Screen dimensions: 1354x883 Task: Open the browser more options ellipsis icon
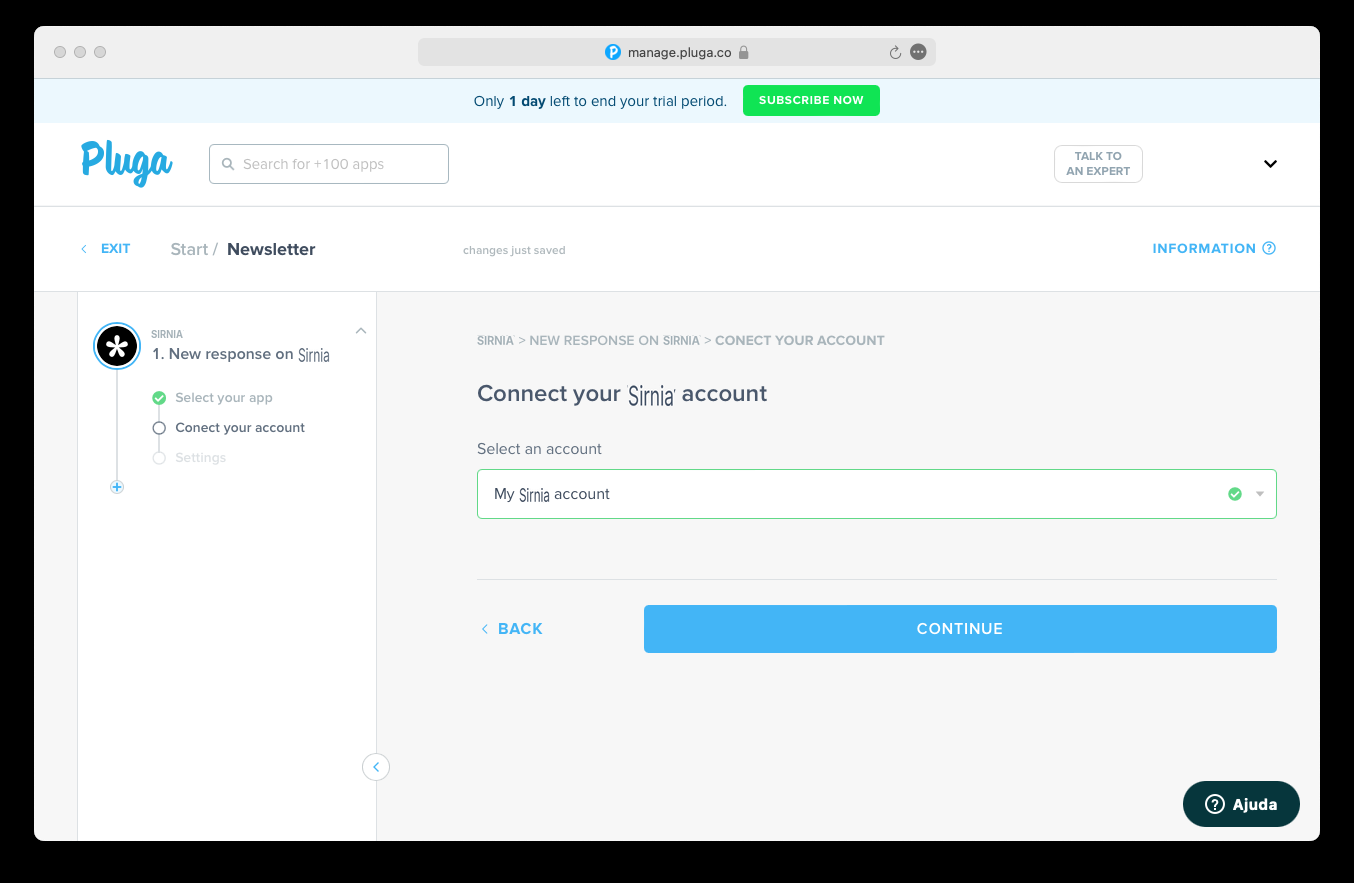click(x=918, y=52)
